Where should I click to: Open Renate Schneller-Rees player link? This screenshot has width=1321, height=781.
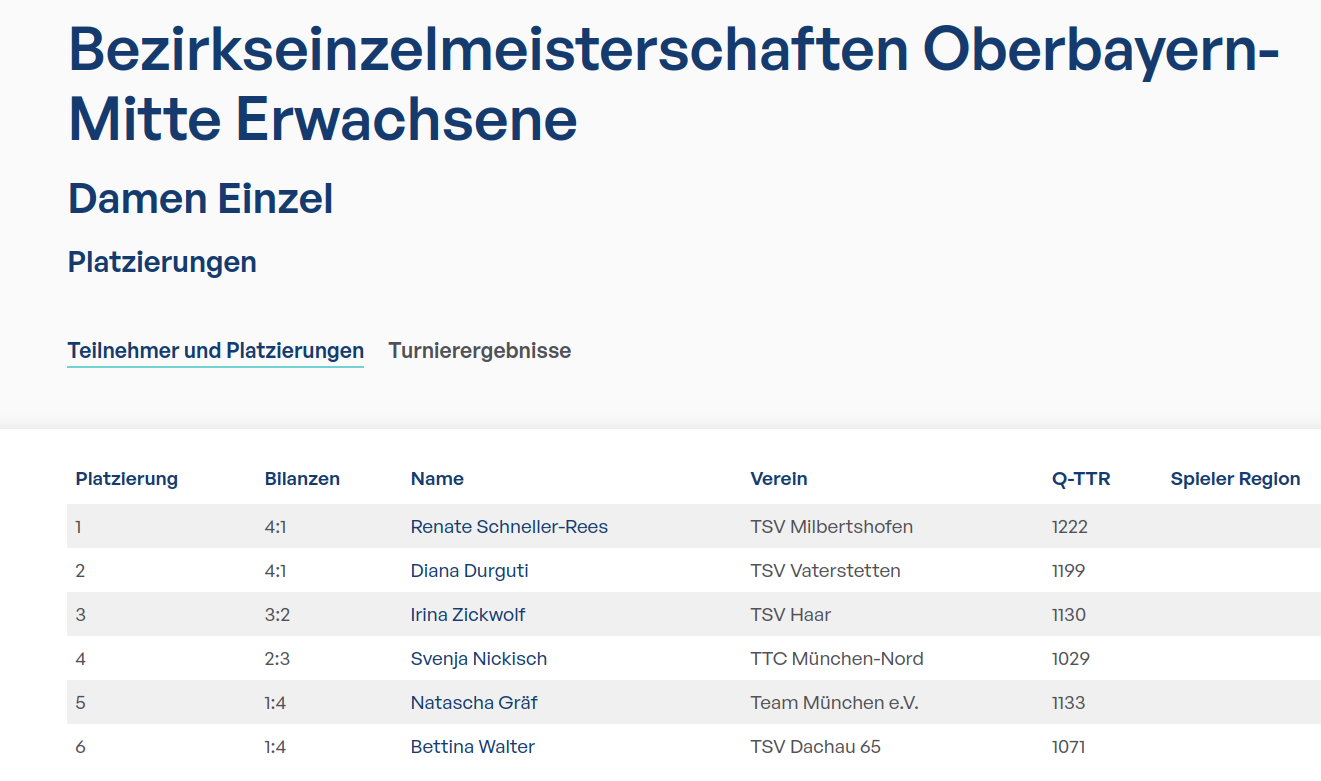pos(508,527)
